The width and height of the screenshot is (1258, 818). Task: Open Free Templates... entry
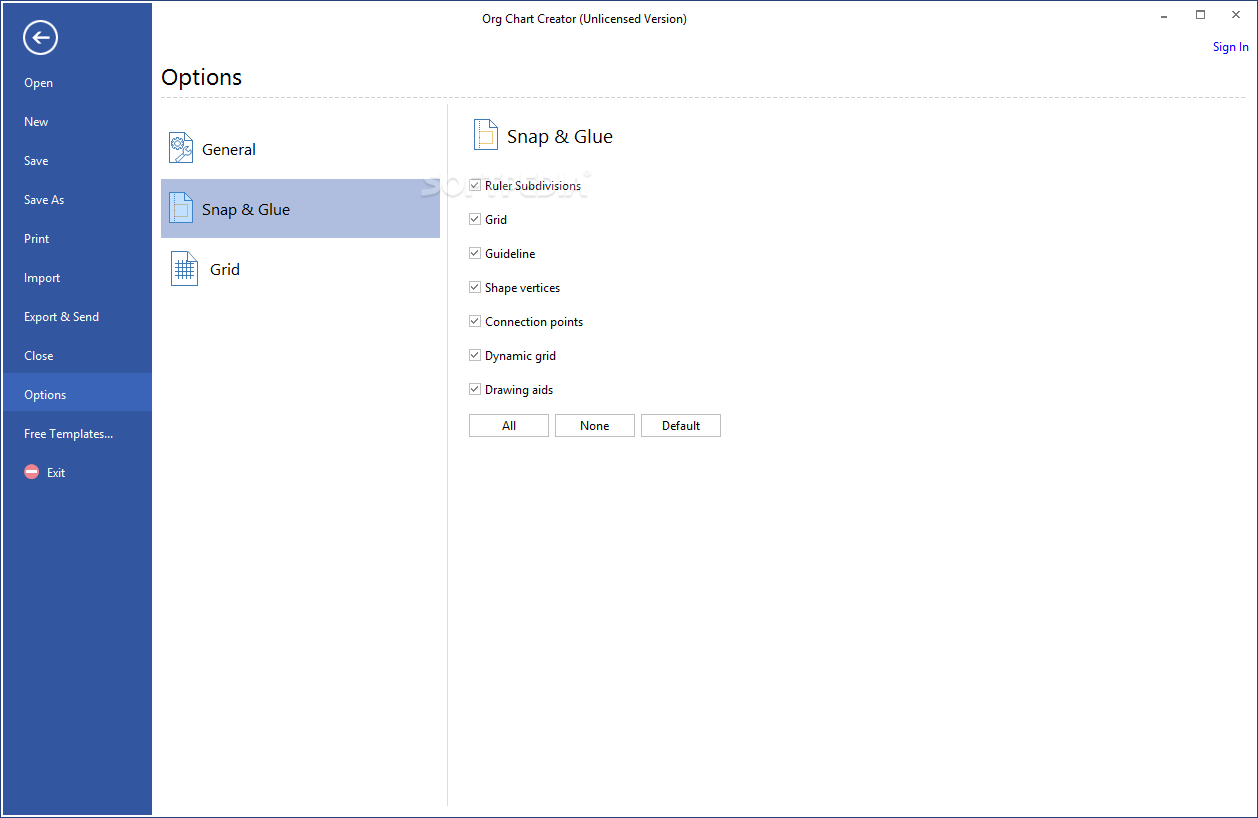77,434
